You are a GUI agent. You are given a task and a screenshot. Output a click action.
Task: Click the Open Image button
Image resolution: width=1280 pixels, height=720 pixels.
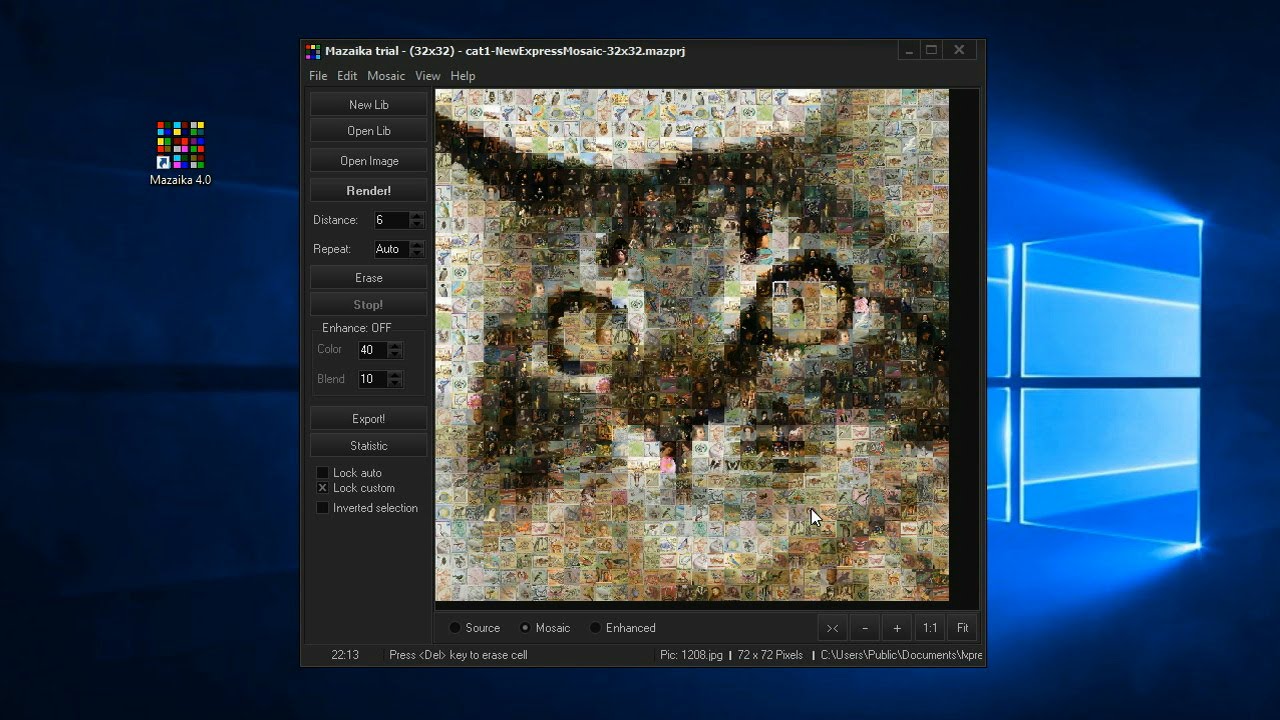point(368,161)
